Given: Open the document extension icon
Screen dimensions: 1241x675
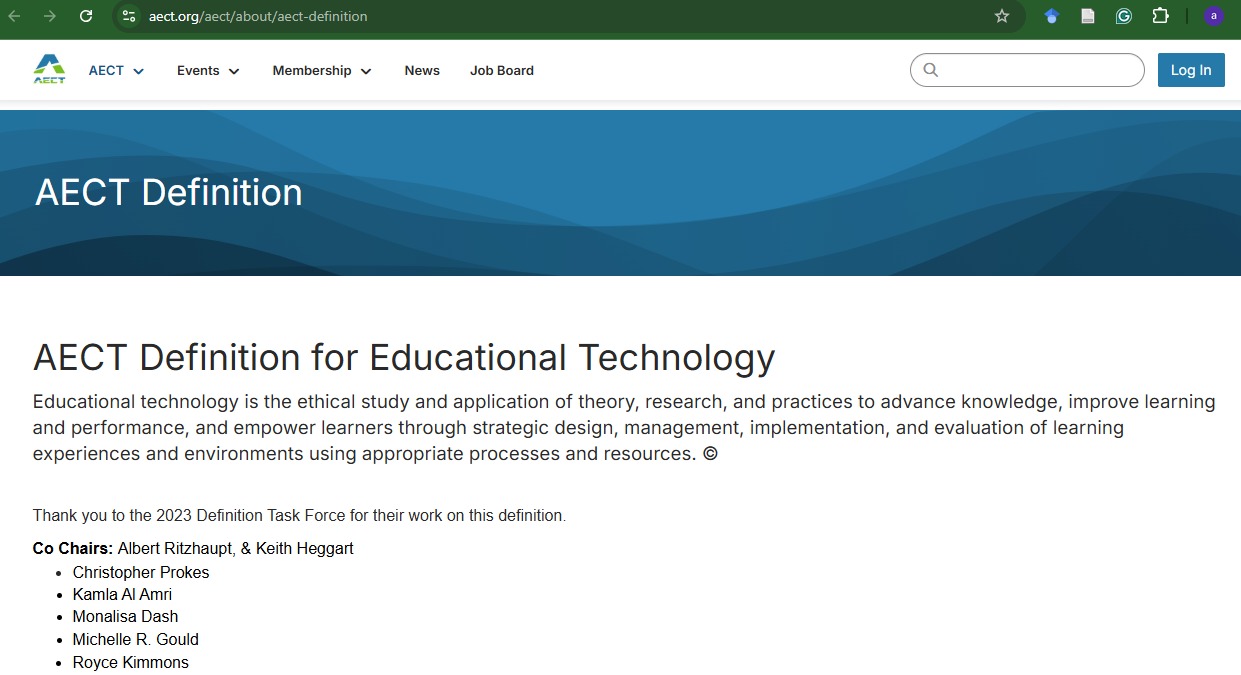Looking at the screenshot, I should pyautogui.click(x=1088, y=16).
